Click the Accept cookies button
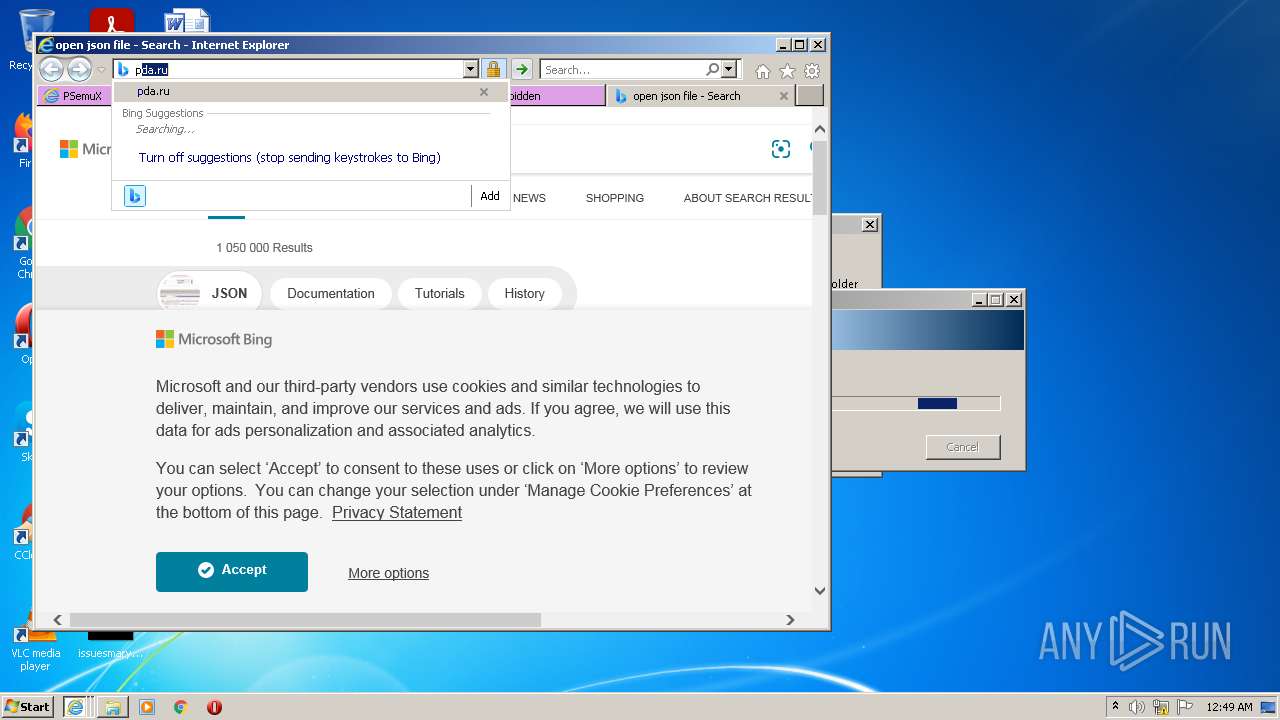This screenshot has width=1280, height=720. pos(232,571)
